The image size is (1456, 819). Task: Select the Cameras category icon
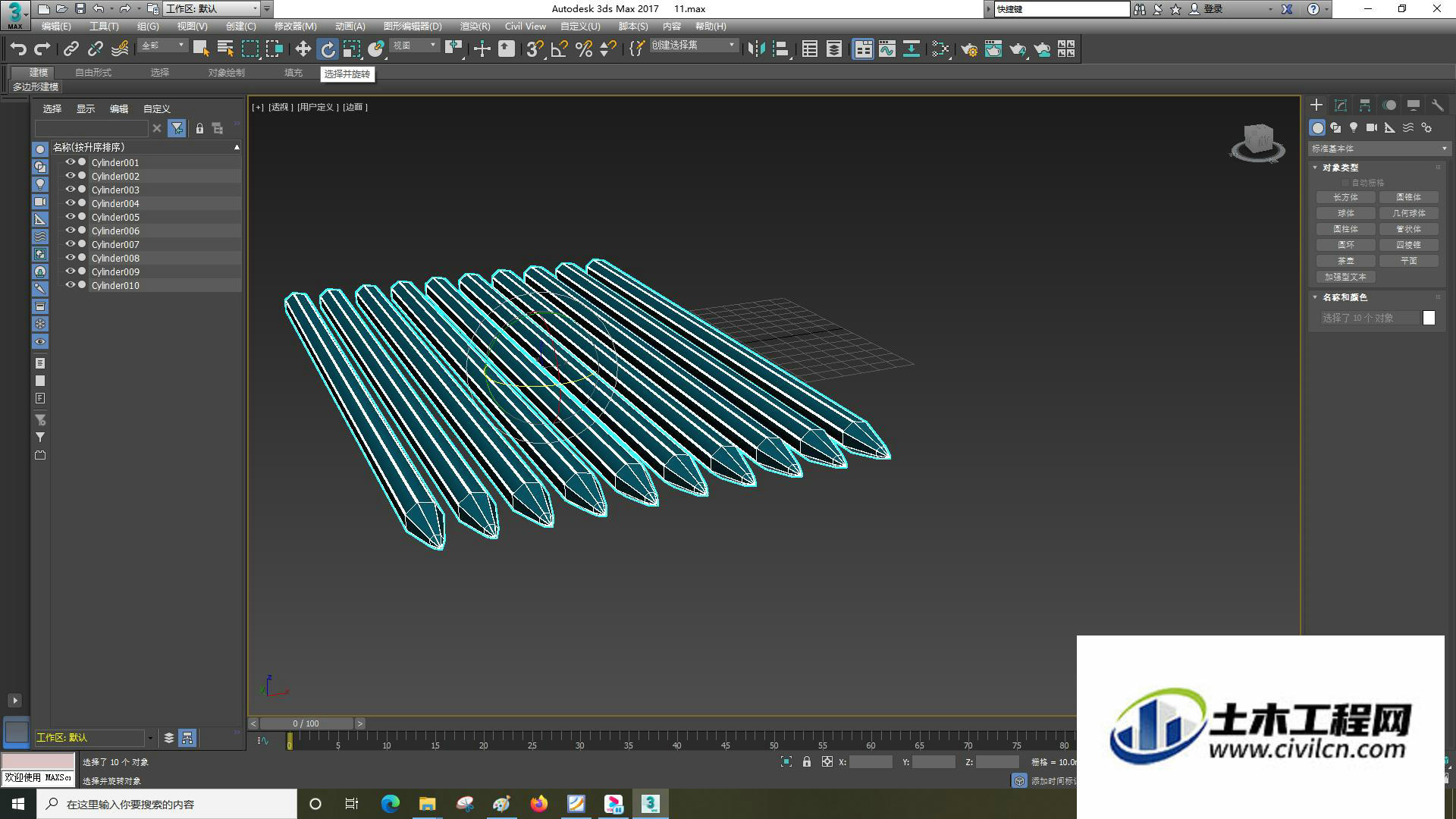tap(1372, 127)
